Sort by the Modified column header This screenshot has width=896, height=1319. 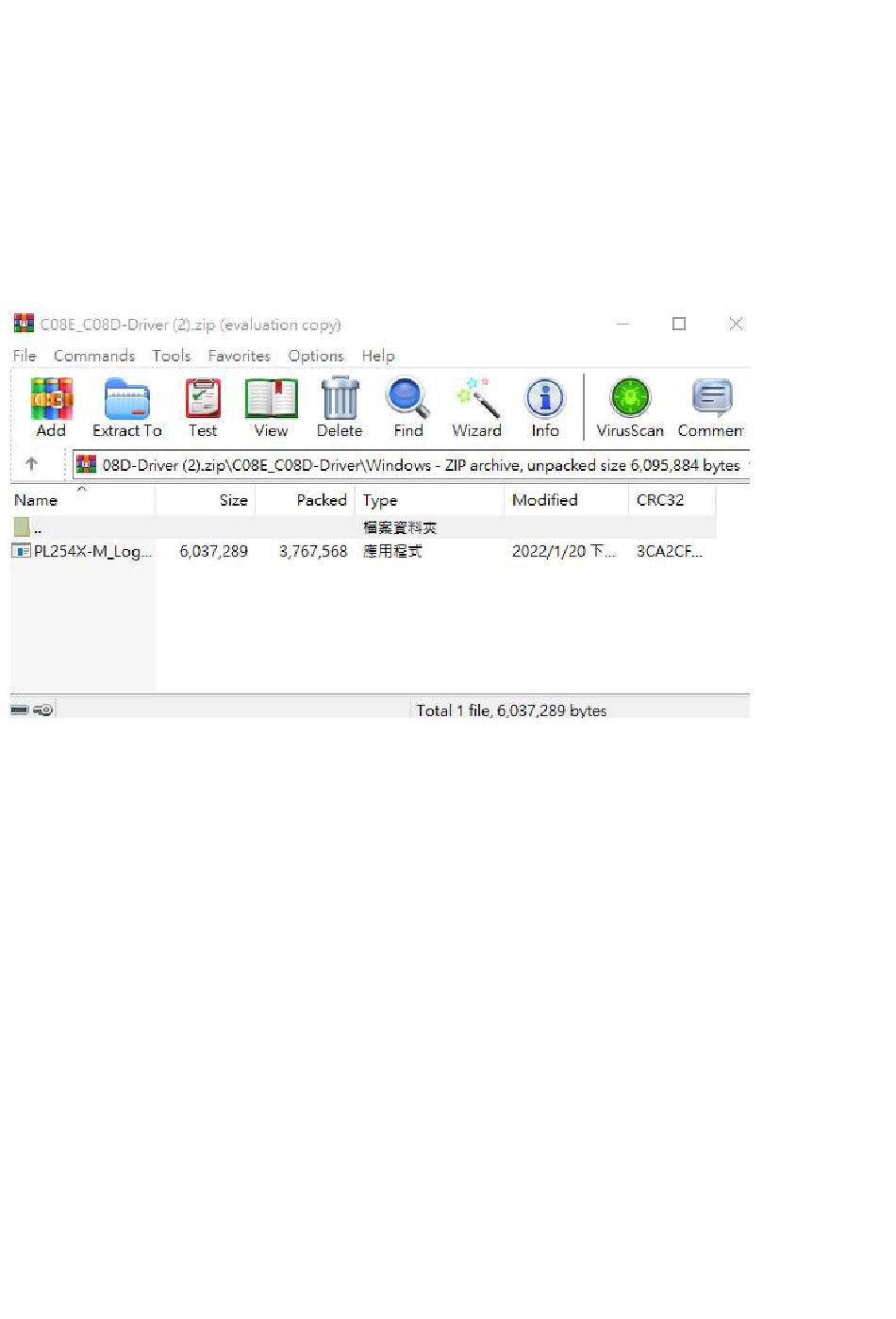tap(566, 500)
